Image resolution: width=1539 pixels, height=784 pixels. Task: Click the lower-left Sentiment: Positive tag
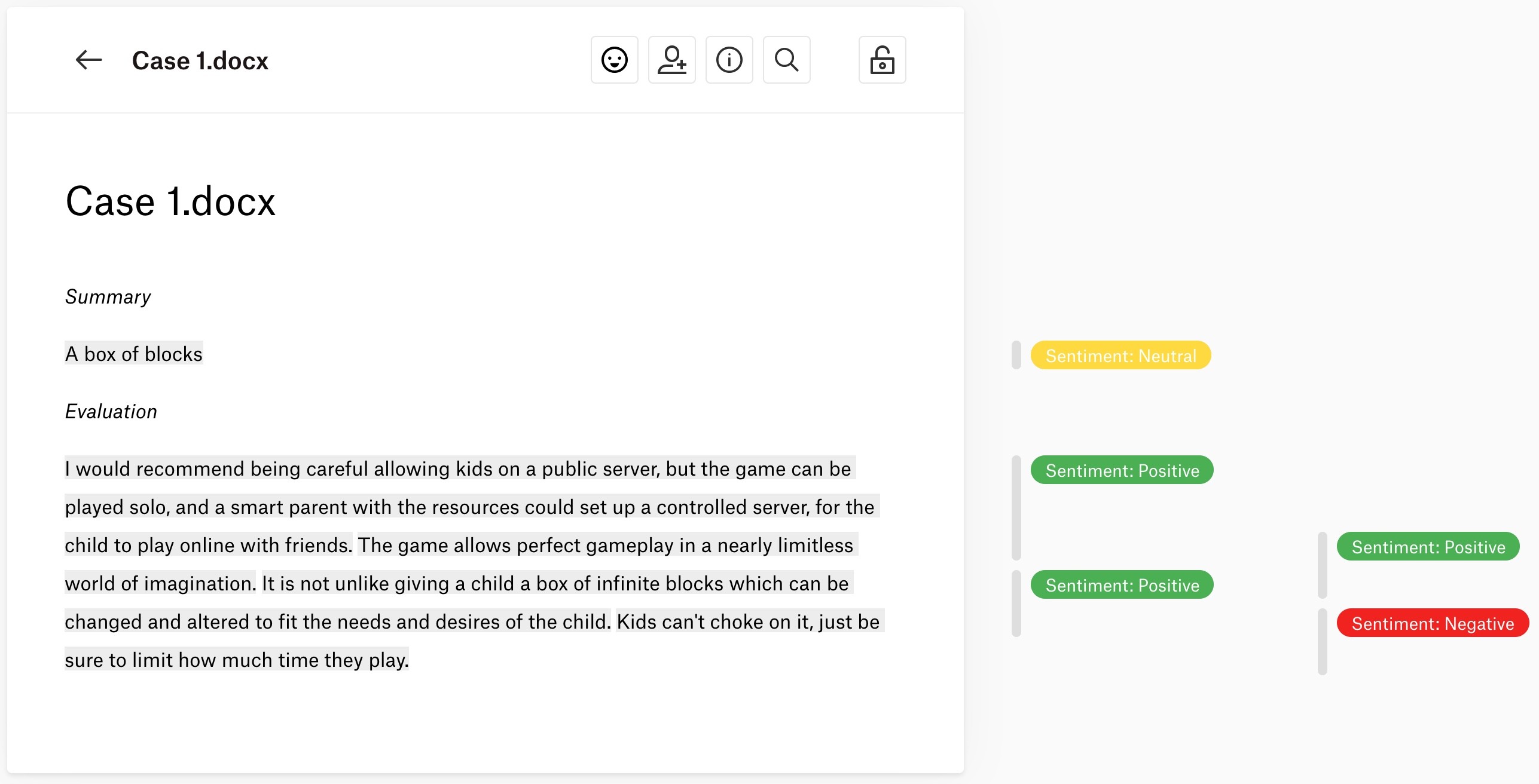pyautogui.click(x=1122, y=585)
